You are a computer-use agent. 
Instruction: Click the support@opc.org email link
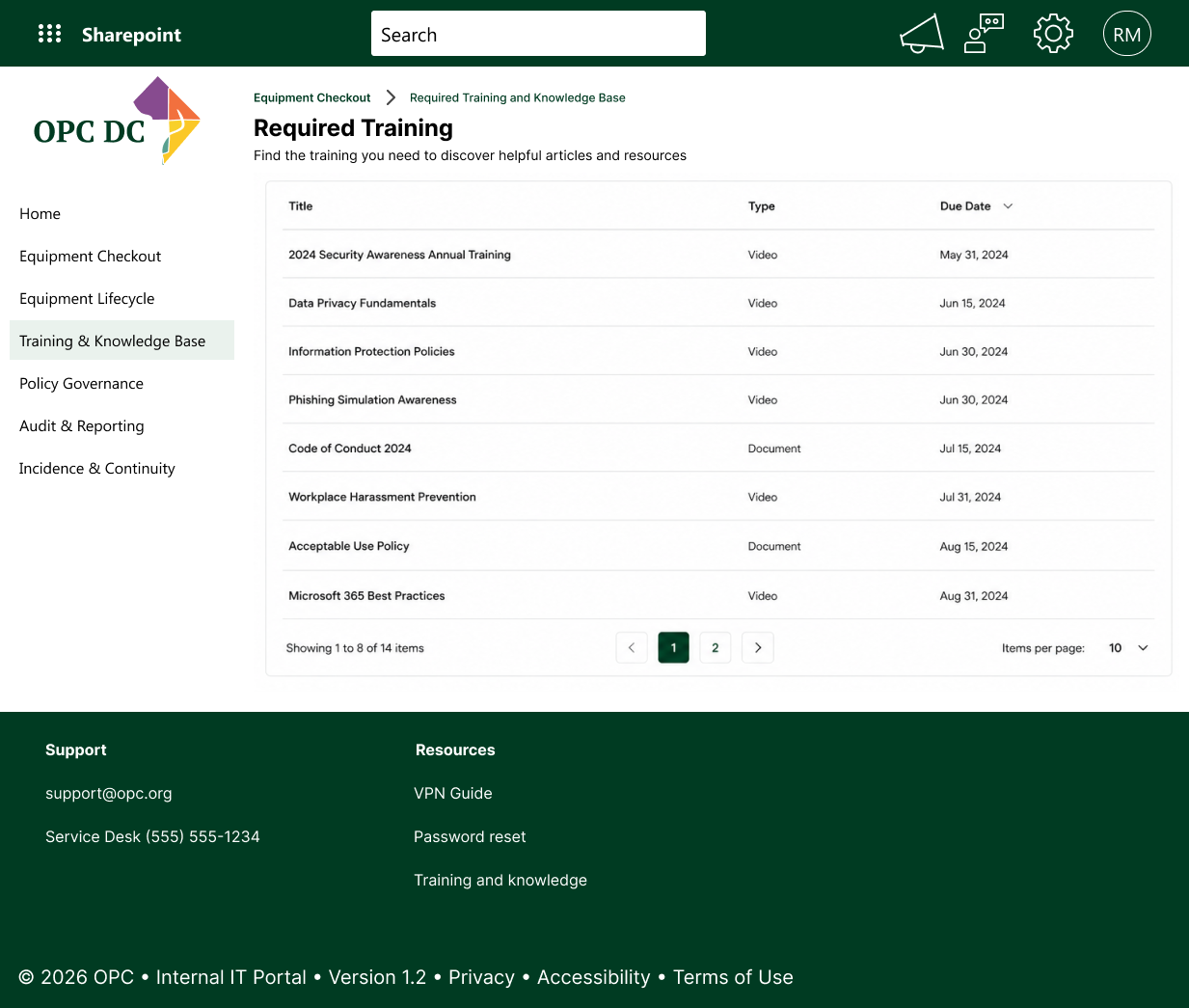[109, 794]
